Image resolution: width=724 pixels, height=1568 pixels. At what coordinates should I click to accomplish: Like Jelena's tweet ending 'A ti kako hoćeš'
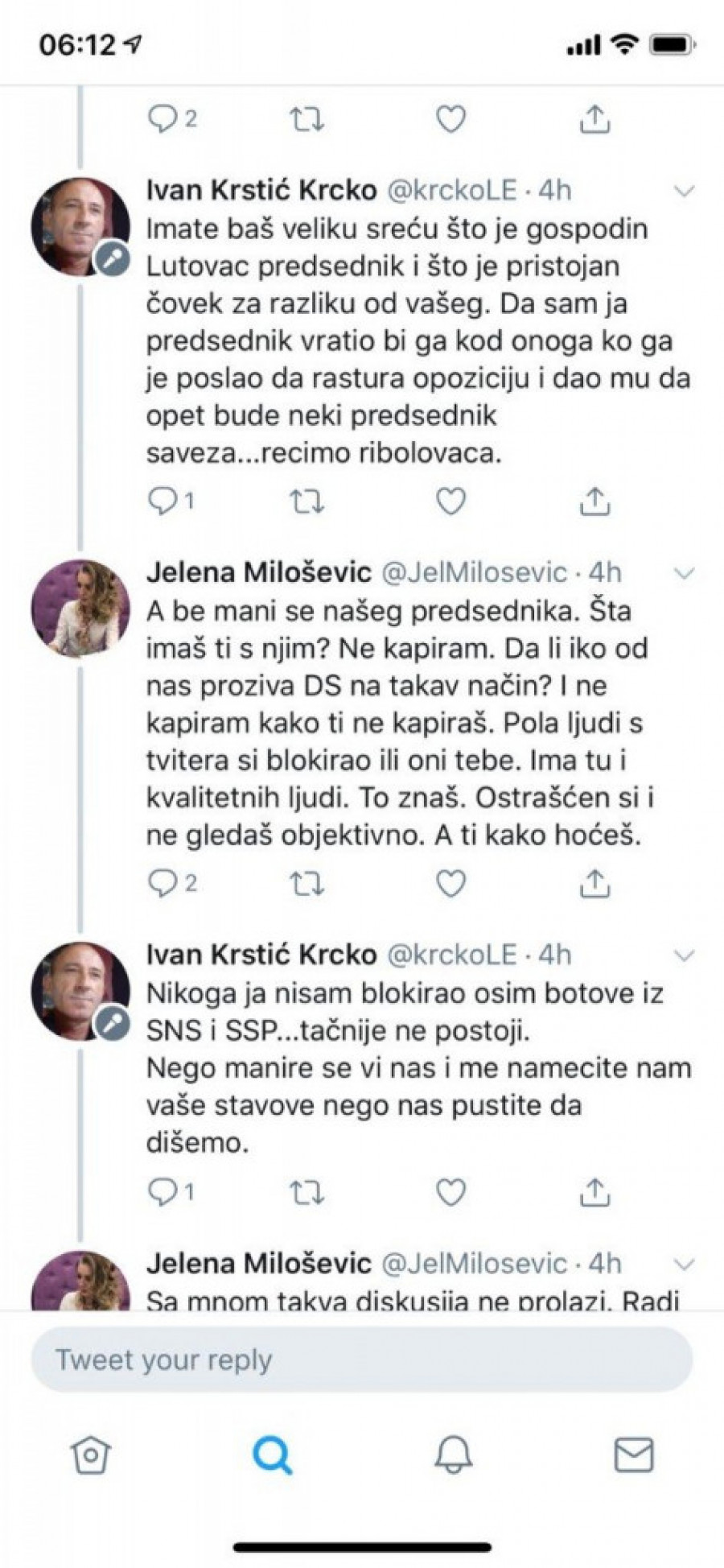point(450,884)
